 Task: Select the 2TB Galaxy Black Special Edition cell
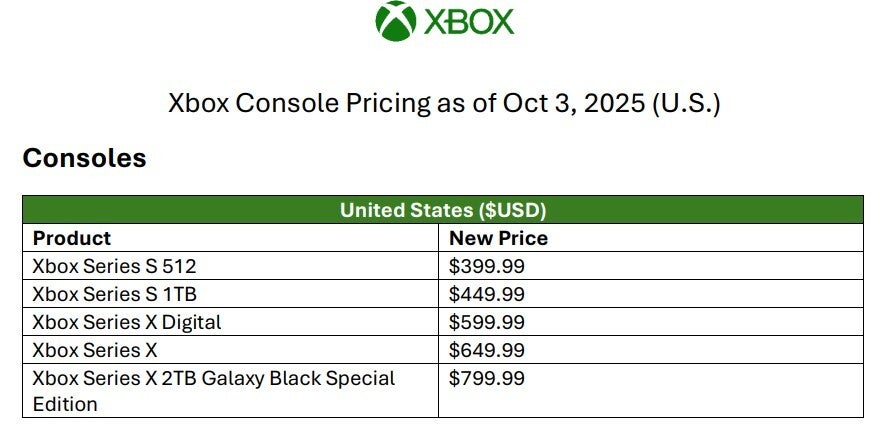(x=230, y=390)
